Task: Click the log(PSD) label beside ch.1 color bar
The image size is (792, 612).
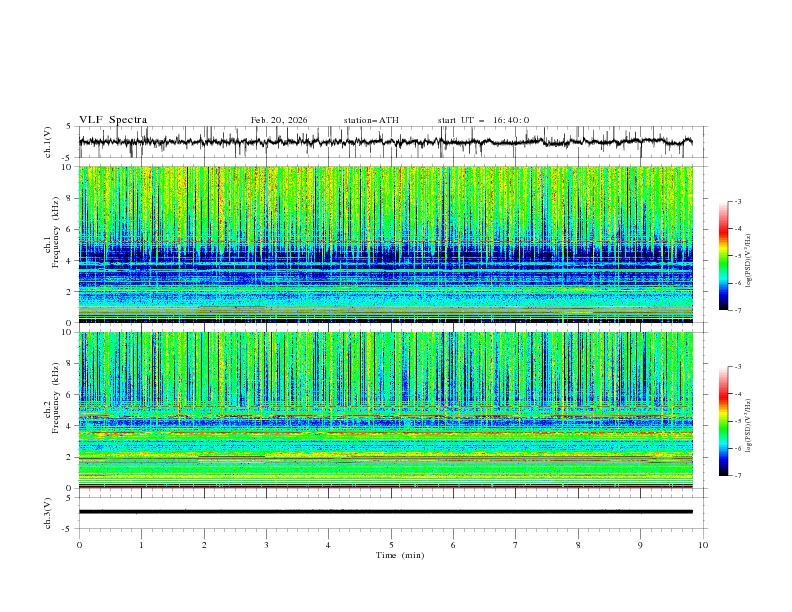Action: pos(748,260)
